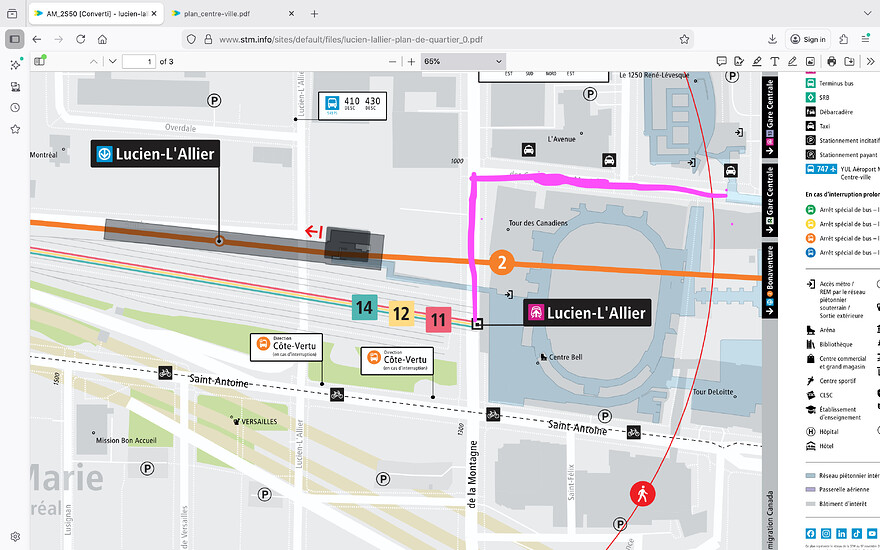
Task: Switch to AM_2550 lucien-lallier tab
Action: [95, 13]
